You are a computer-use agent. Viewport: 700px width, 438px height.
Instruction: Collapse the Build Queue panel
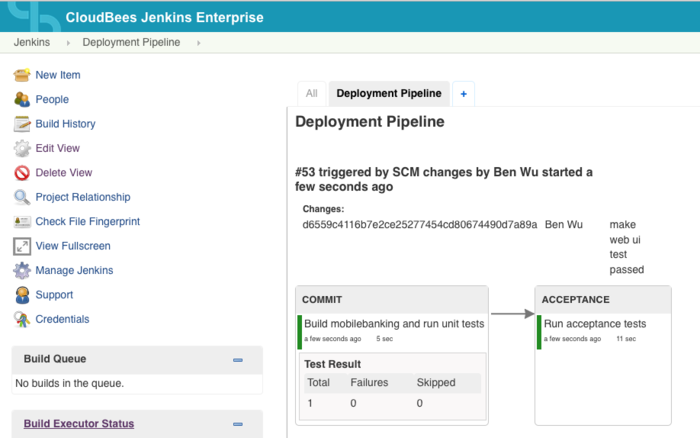tap(238, 360)
